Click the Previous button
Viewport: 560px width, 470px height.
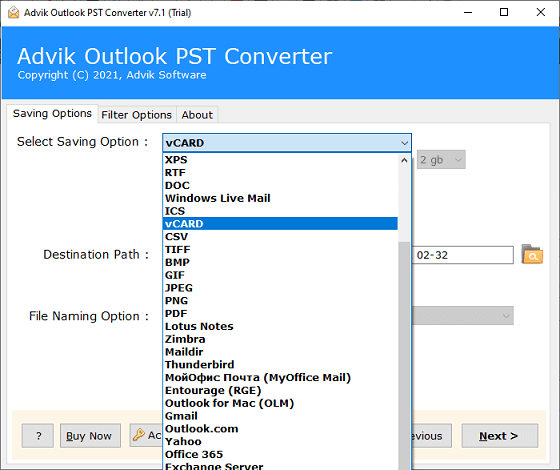click(431, 436)
